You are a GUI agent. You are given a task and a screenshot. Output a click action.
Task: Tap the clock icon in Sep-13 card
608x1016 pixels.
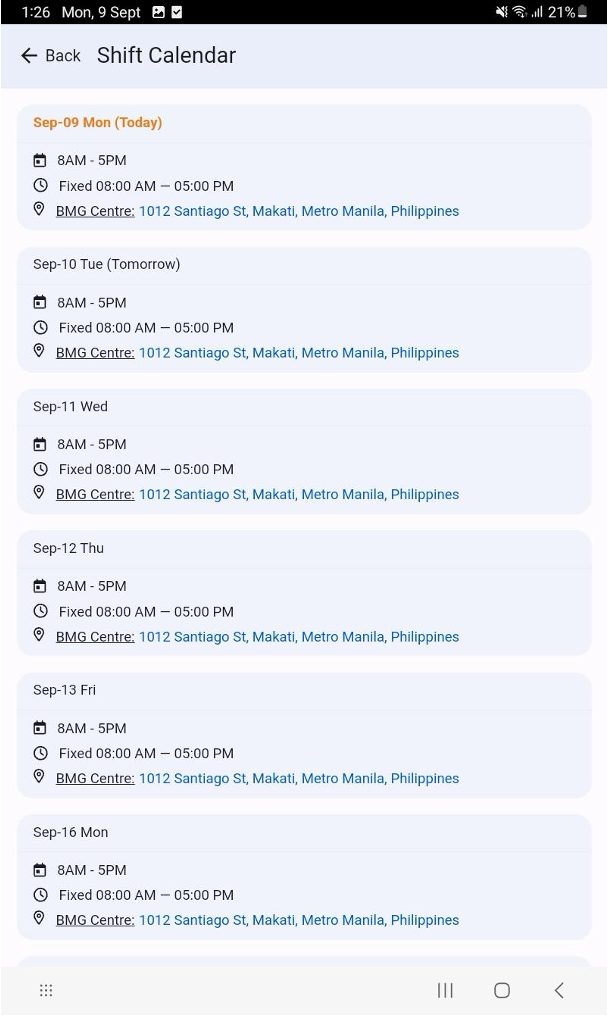(x=40, y=753)
